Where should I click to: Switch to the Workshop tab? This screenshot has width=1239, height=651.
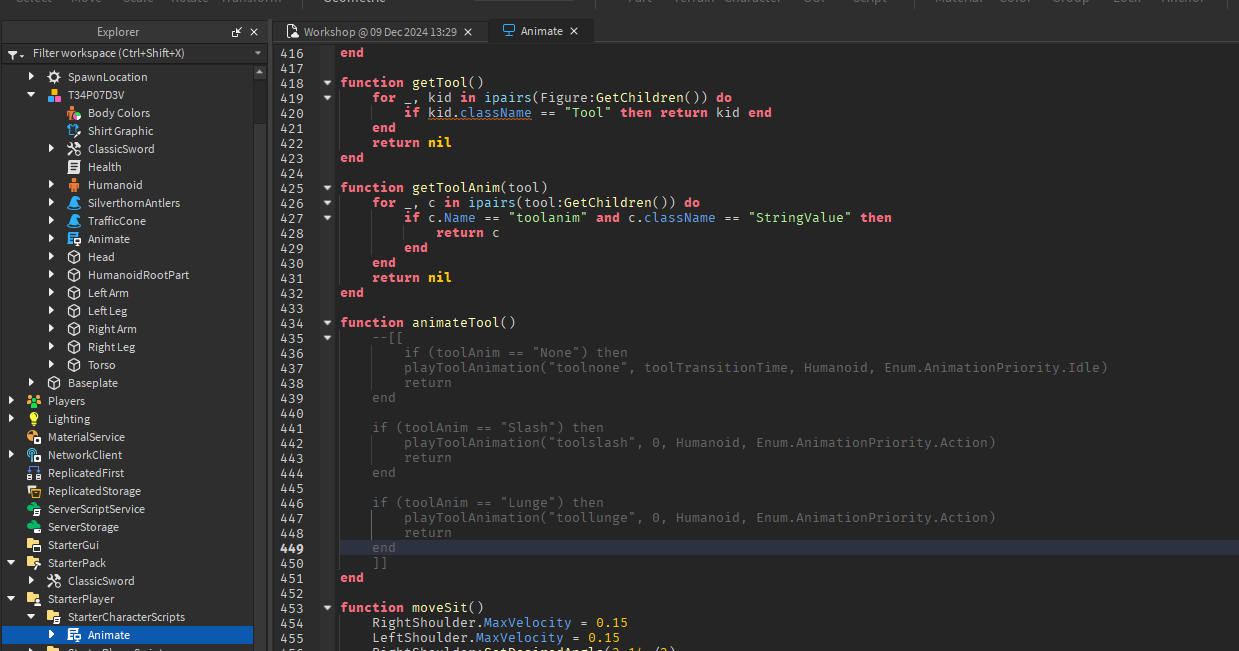tap(380, 31)
